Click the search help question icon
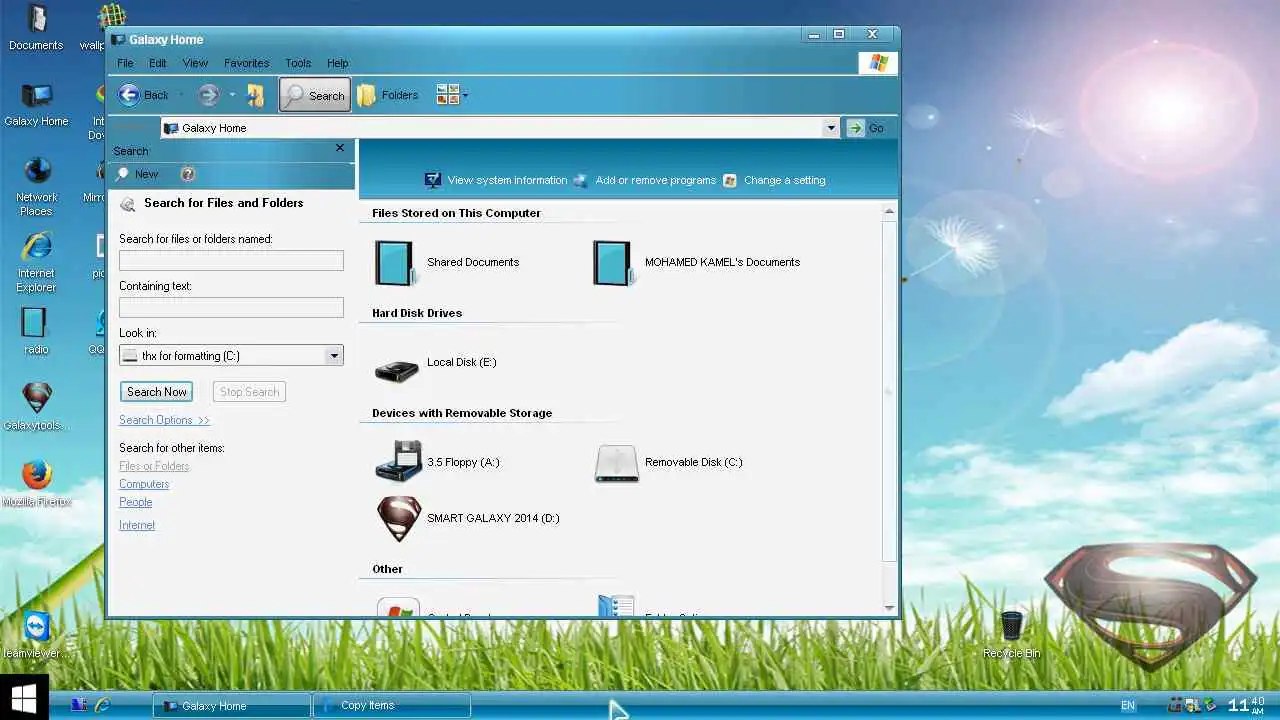 [x=187, y=174]
